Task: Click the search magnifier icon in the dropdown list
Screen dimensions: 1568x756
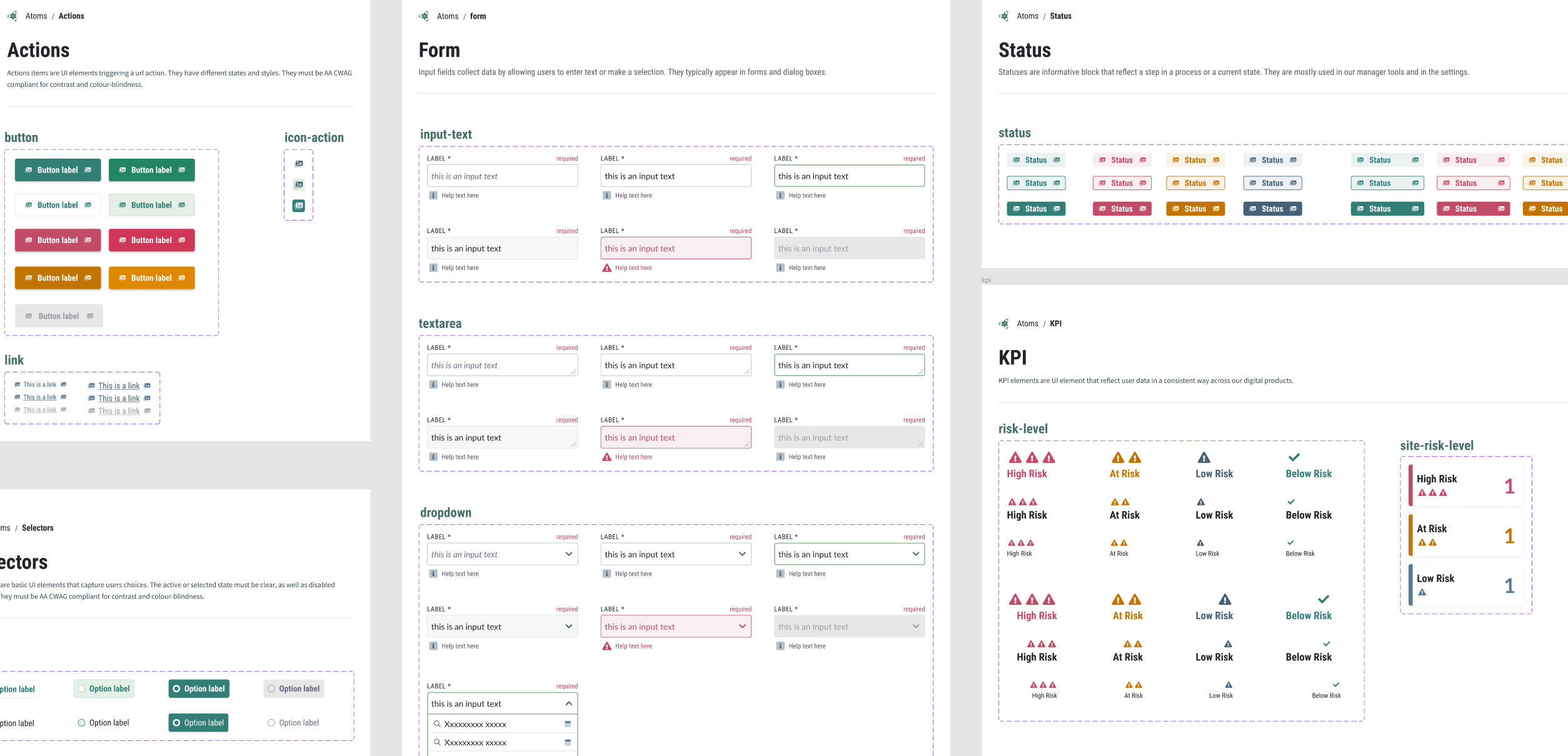Action: pos(436,724)
